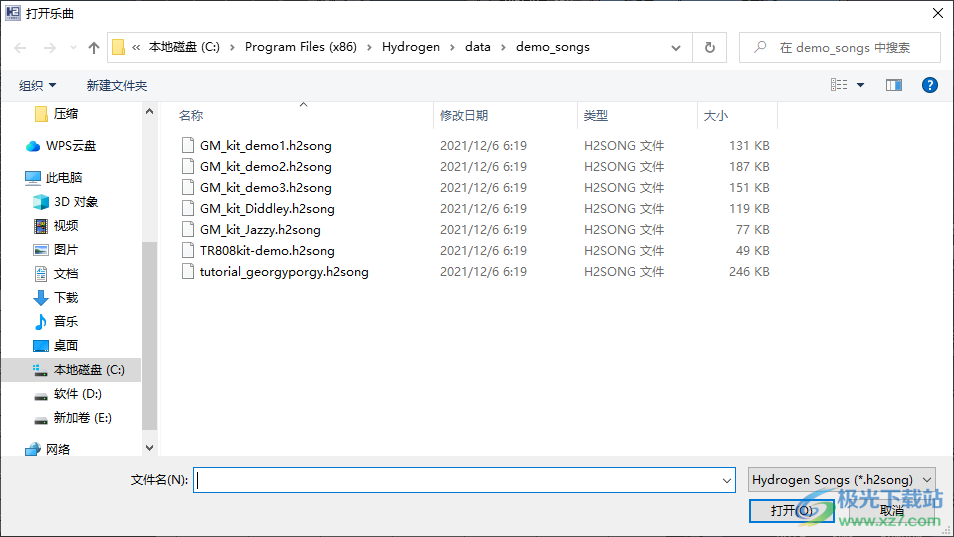Image resolution: width=954 pixels, height=537 pixels.
Task: Open the file name history dropdown
Action: (726, 480)
